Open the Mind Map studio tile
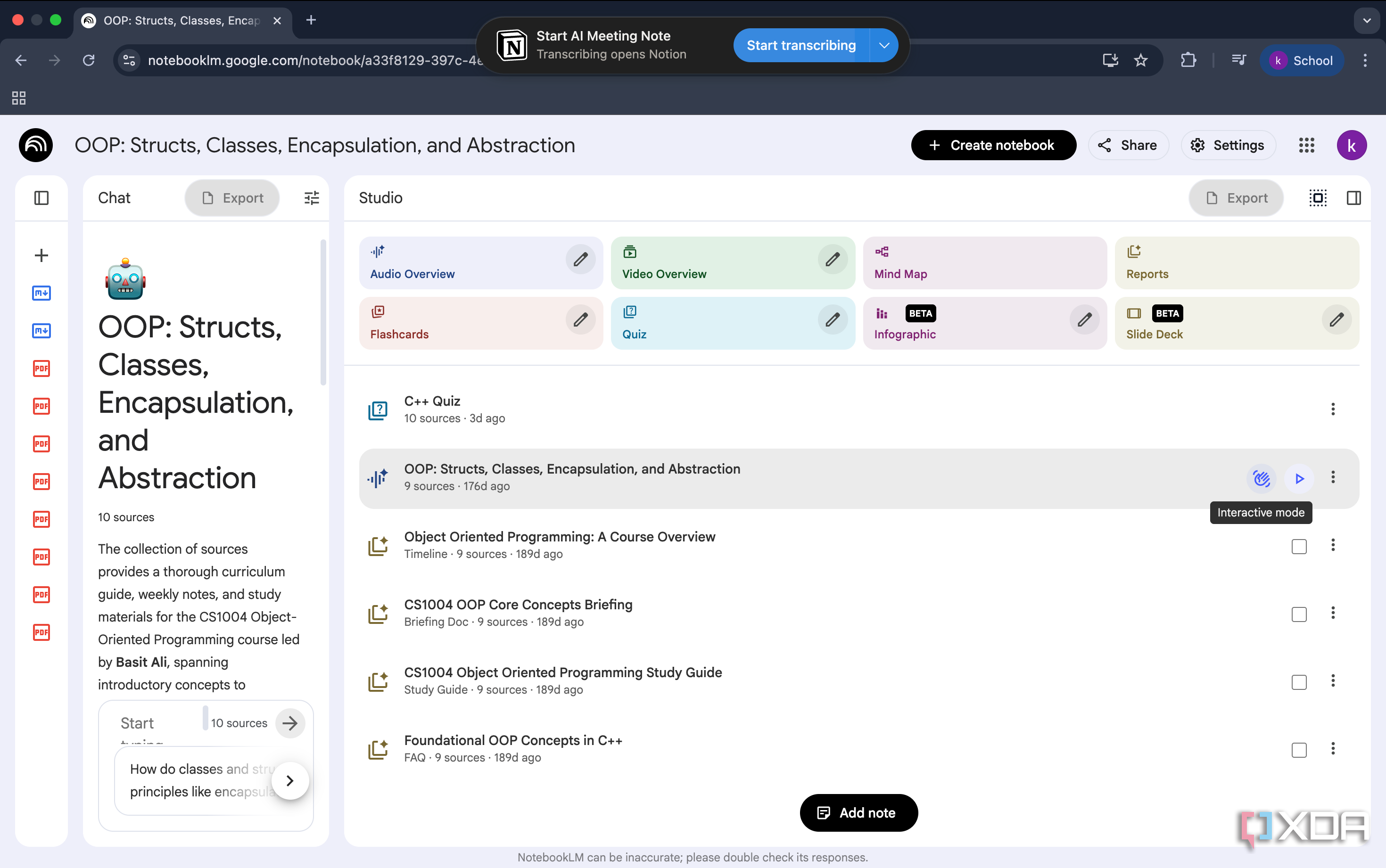 (984, 263)
